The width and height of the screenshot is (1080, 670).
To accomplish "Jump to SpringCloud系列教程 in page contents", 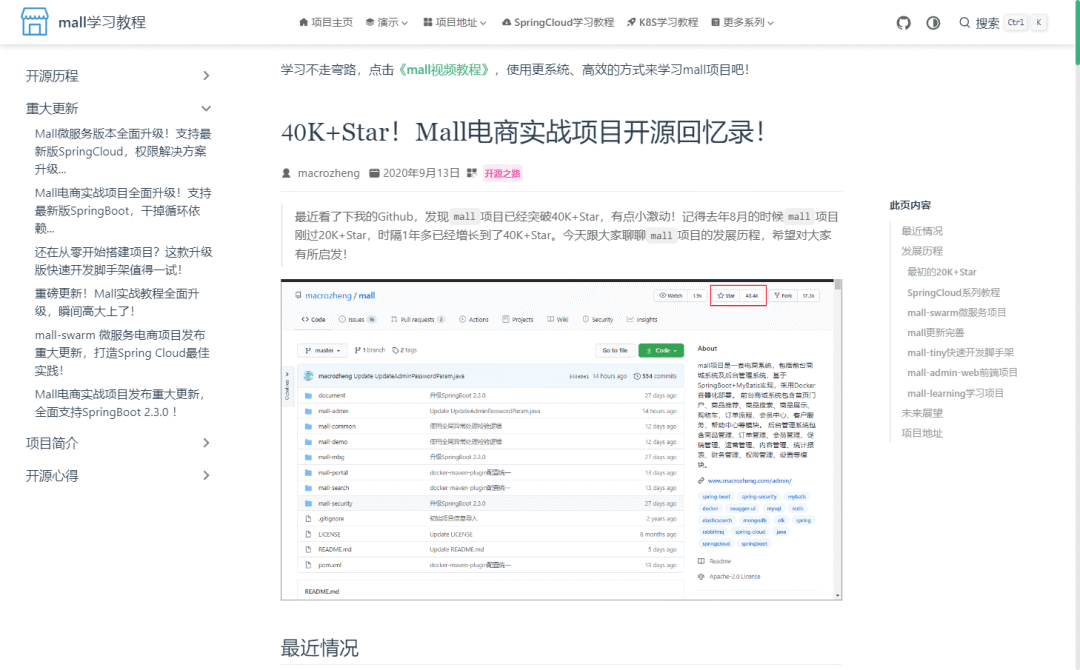I will (x=953, y=292).
